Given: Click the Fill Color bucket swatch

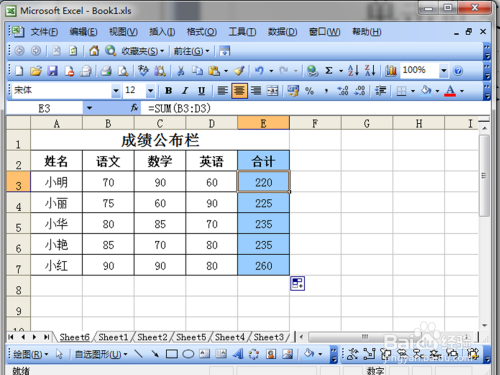Looking at the screenshot, I should [426, 91].
